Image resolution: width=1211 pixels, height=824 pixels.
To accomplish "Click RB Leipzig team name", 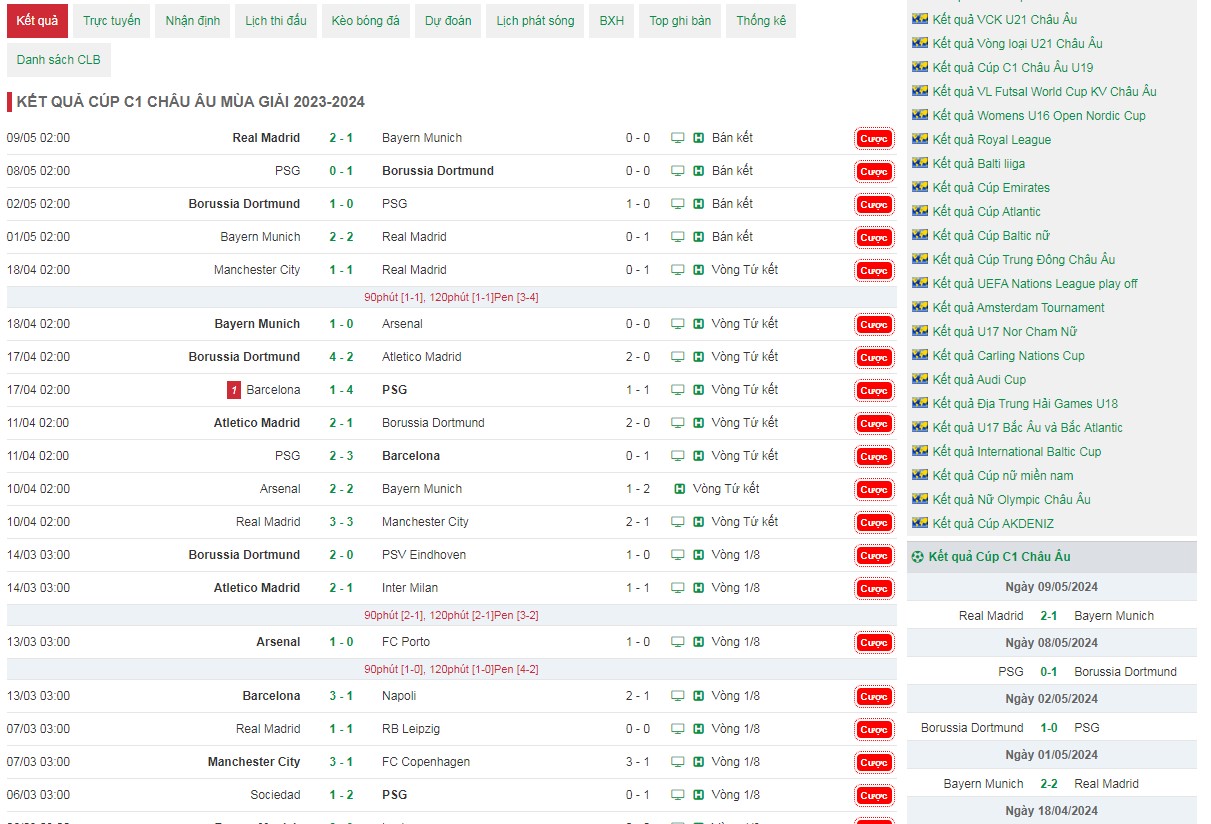I will (x=411, y=729).
